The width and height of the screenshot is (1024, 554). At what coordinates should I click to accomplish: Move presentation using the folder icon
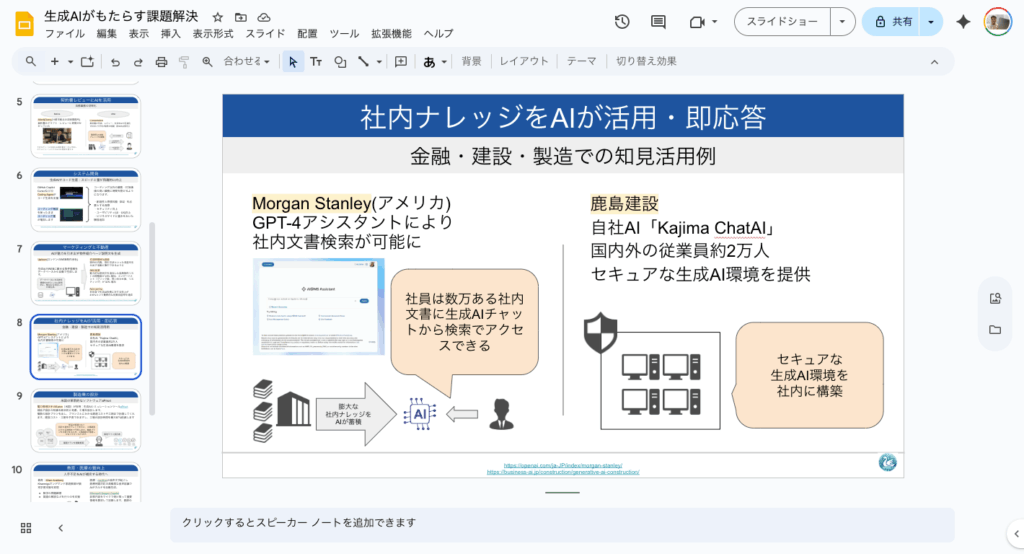(241, 17)
